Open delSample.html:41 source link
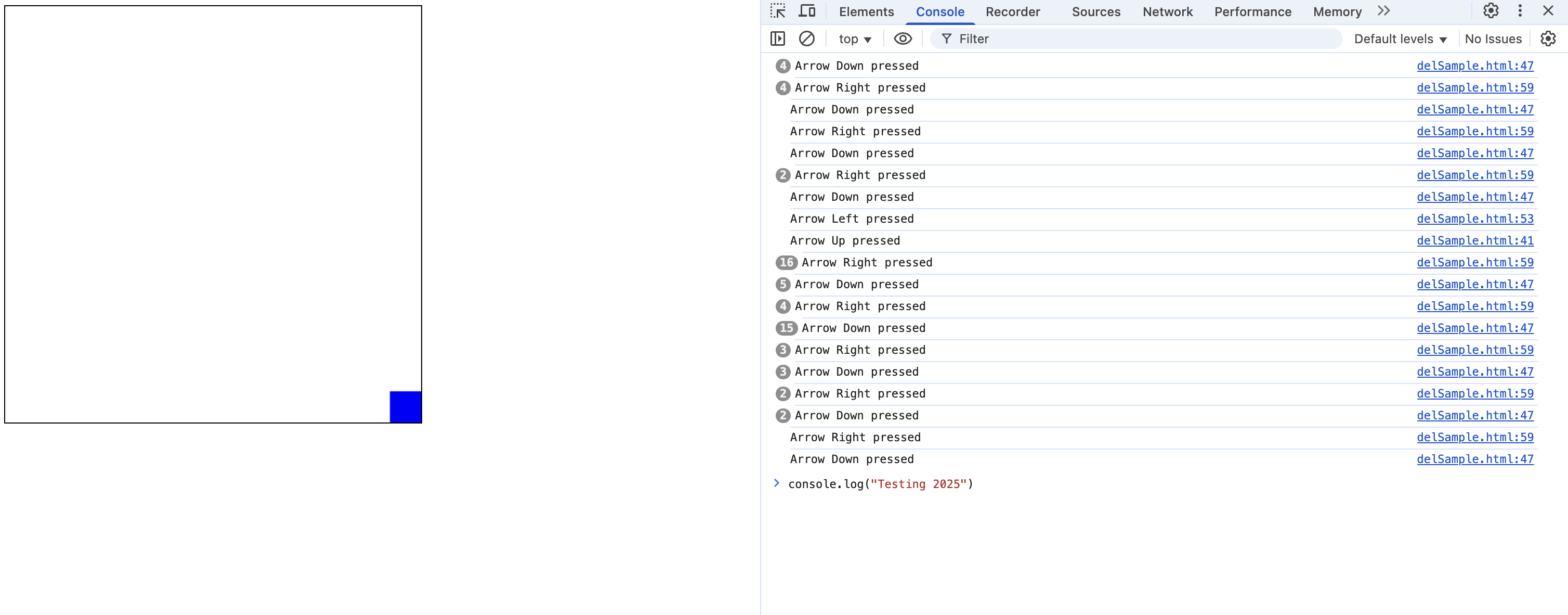Screen dimensions: 1568x615 [x=1475, y=240]
